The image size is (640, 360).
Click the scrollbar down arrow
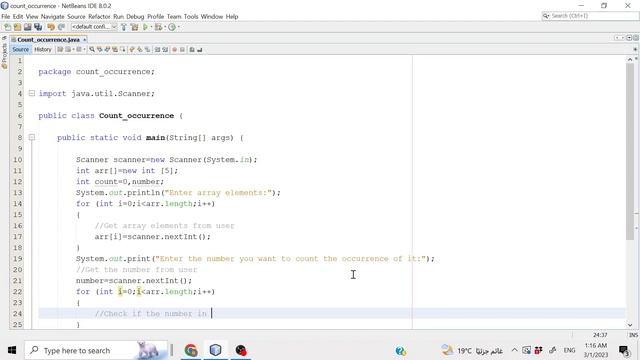[630, 325]
